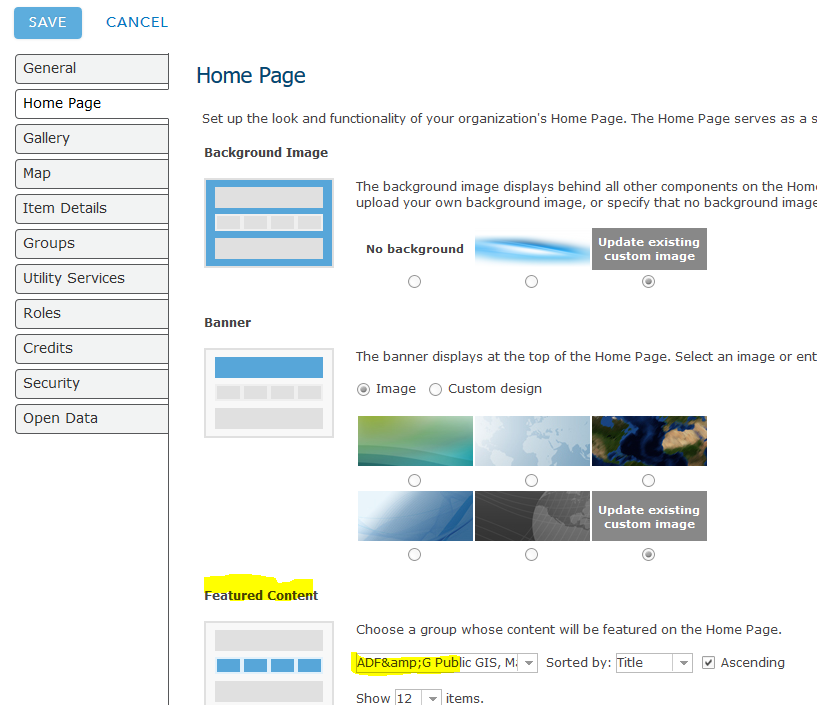Click the dark gray globe banner thumbnail

(x=532, y=516)
